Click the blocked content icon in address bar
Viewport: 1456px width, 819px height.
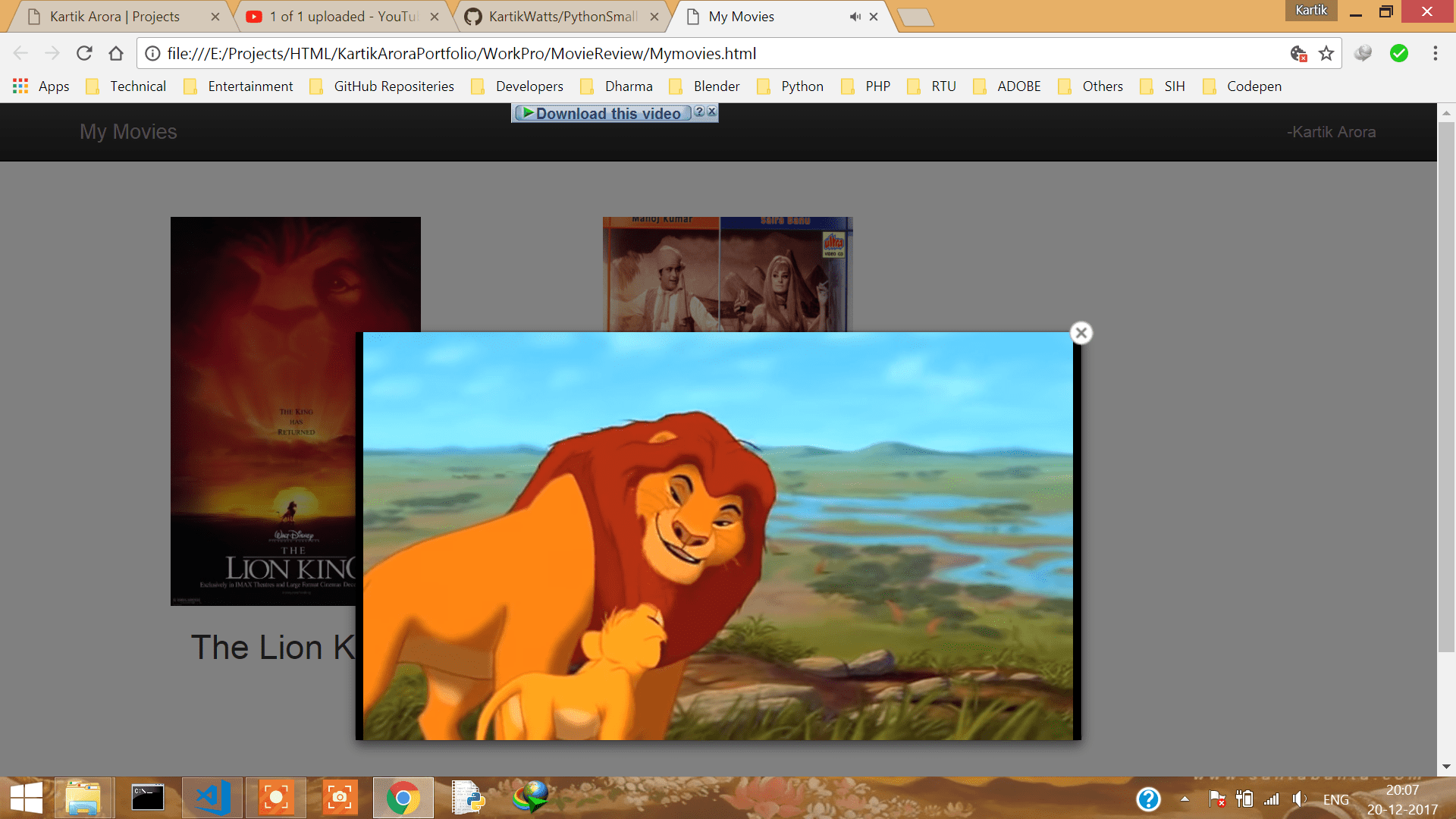coord(1298,53)
